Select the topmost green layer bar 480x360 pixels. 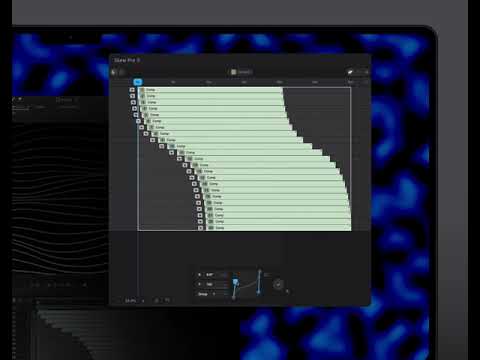tap(211, 90)
